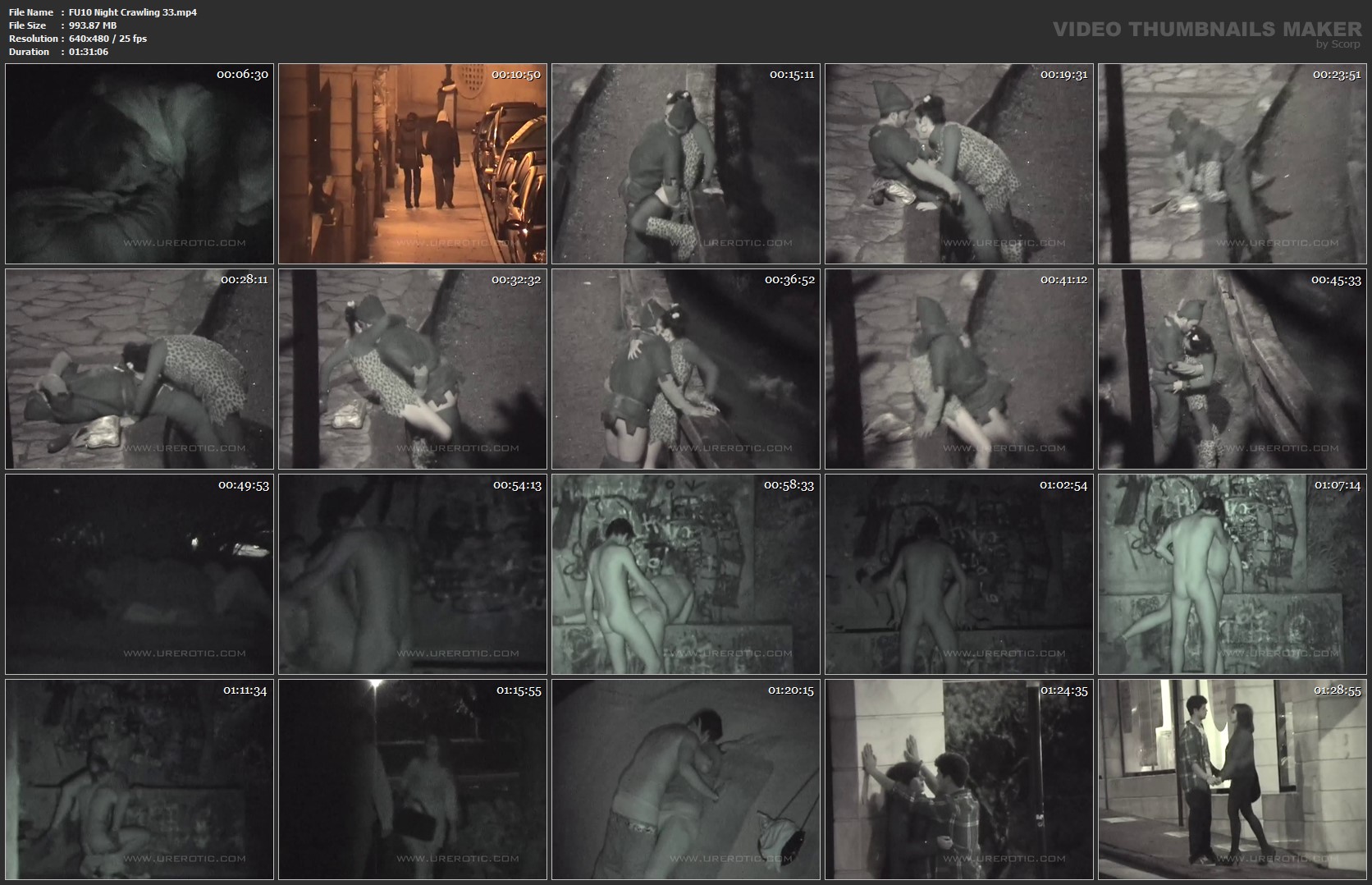The height and width of the screenshot is (885, 1372).
Task: Open the thumbnail at 01:15:55
Action: [x=413, y=779]
